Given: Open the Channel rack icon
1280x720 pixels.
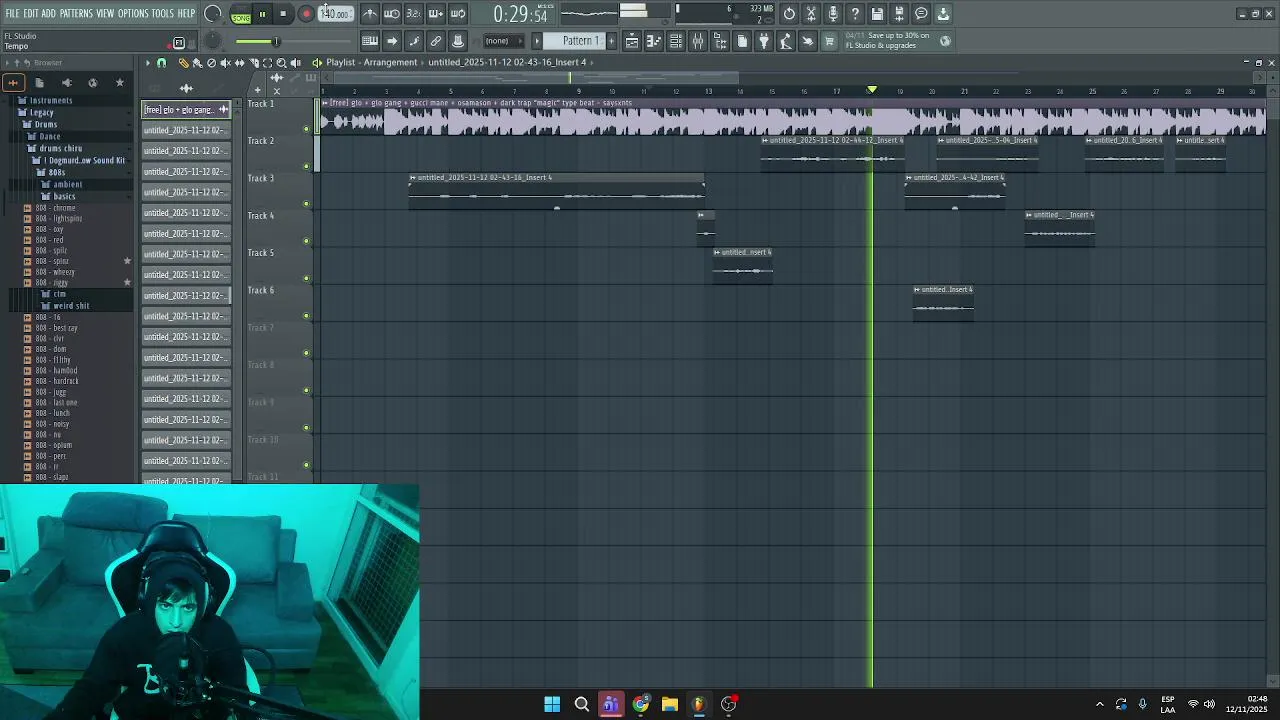Looking at the screenshot, I should tap(676, 41).
